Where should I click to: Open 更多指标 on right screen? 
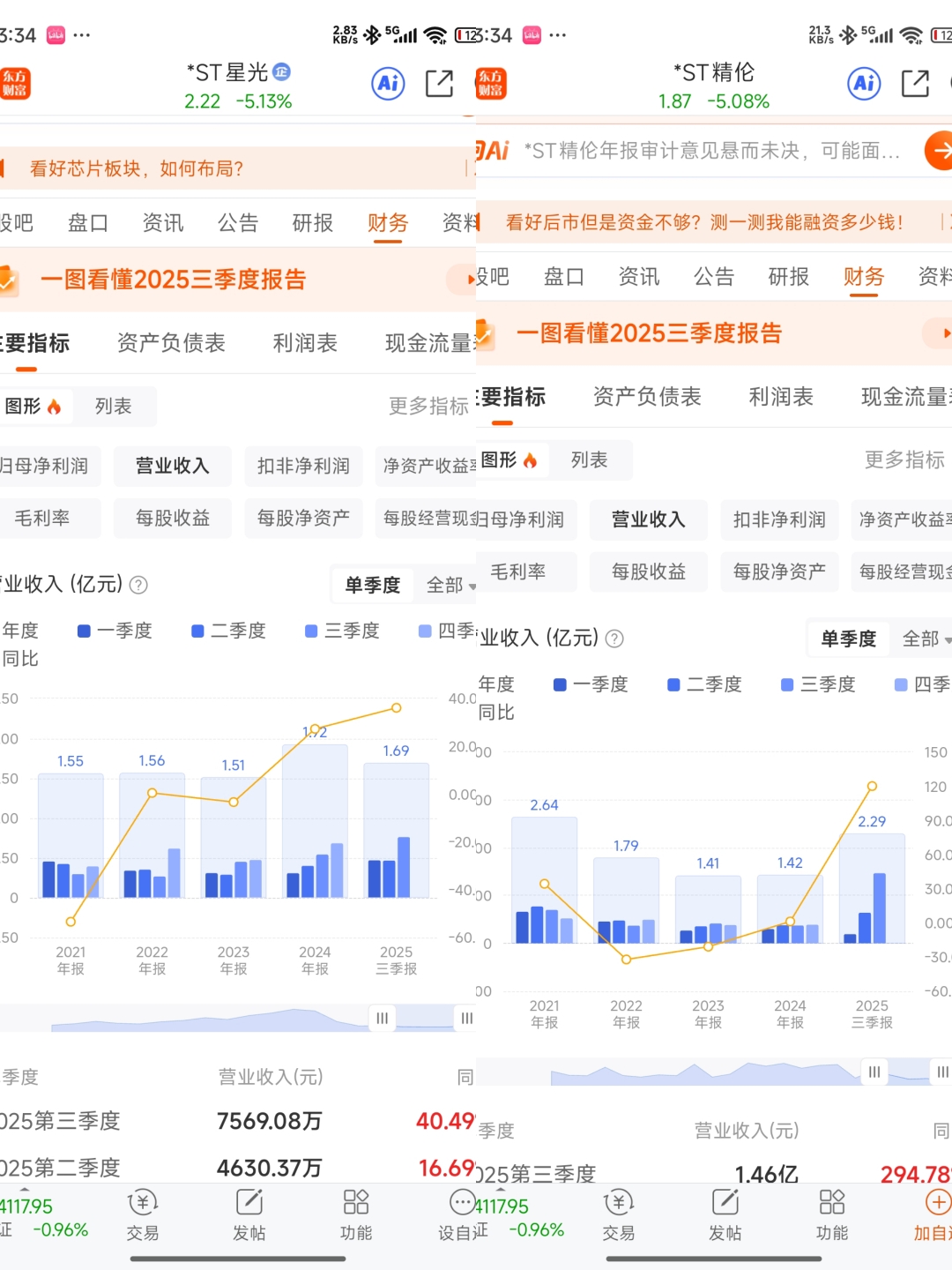click(x=904, y=460)
